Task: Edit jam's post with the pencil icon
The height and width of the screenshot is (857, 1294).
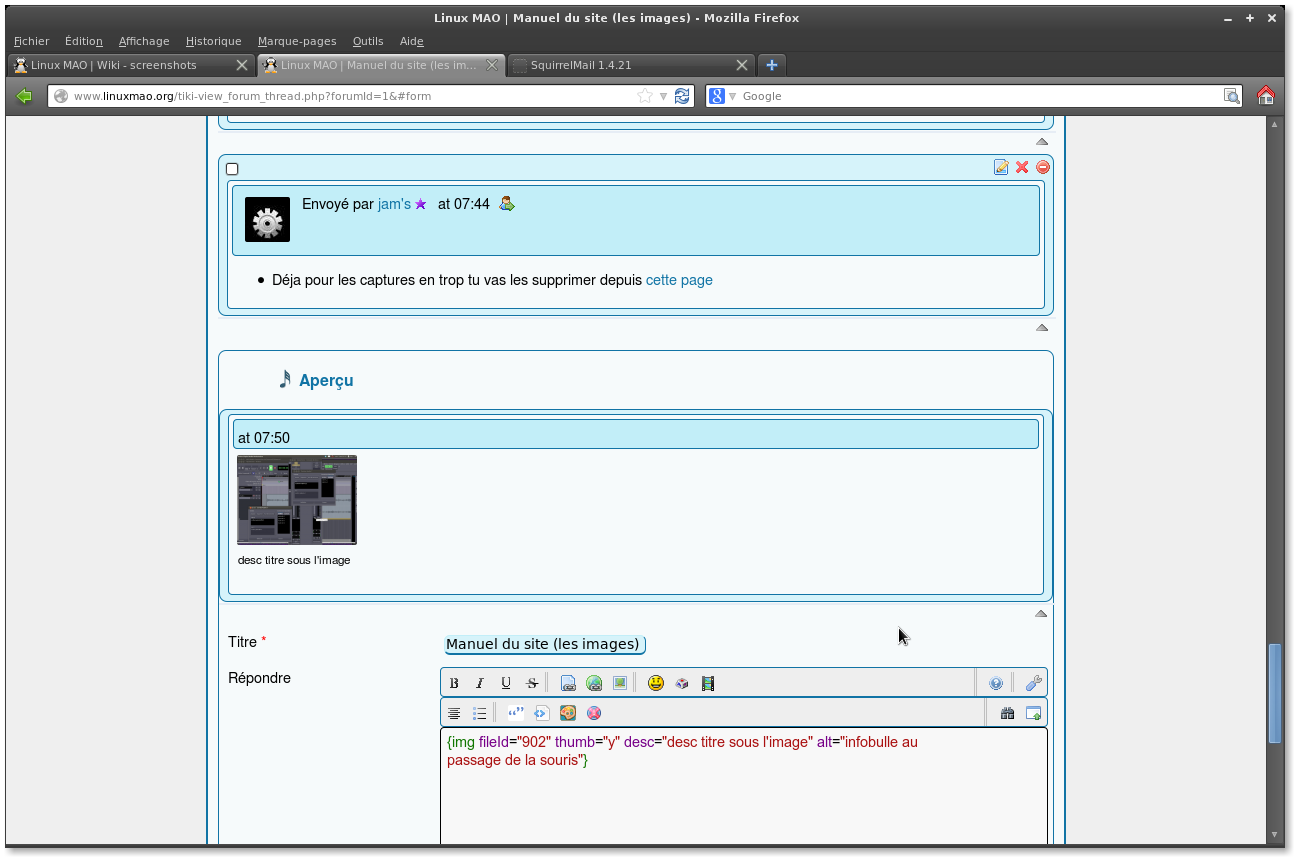Action: point(1001,167)
